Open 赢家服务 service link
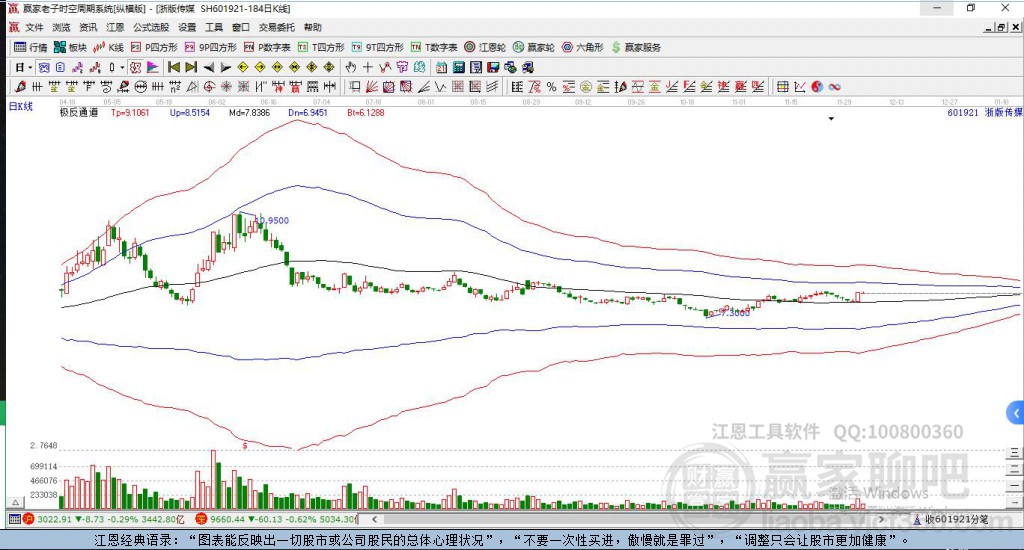This screenshot has height=550, width=1024. (635, 47)
